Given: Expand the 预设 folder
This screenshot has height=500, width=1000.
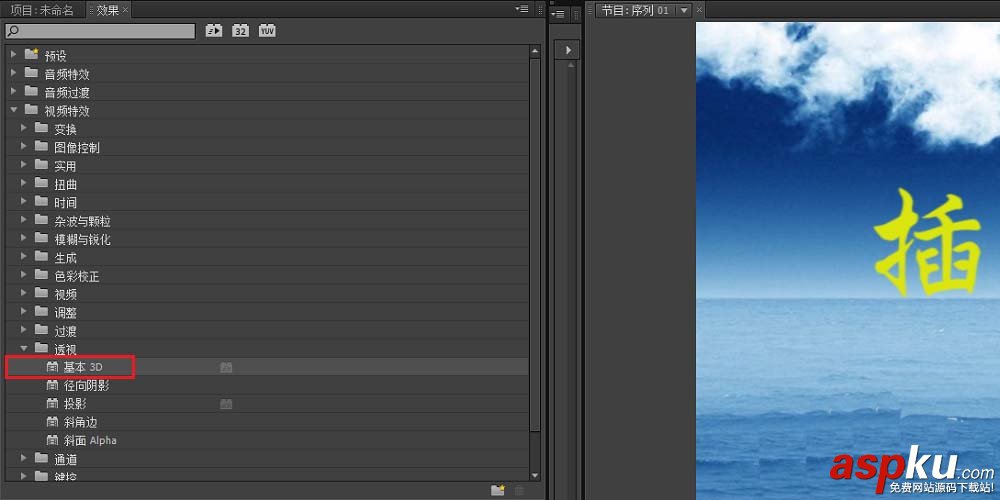Looking at the screenshot, I should point(14,55).
